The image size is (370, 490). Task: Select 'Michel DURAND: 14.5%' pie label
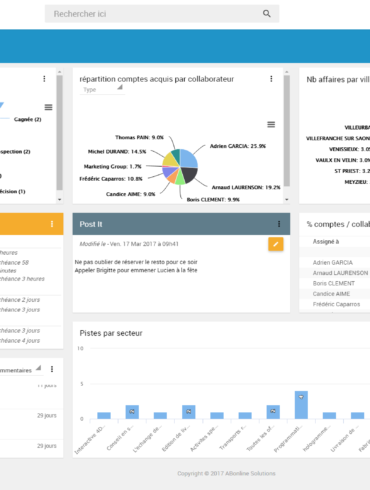(x=117, y=151)
